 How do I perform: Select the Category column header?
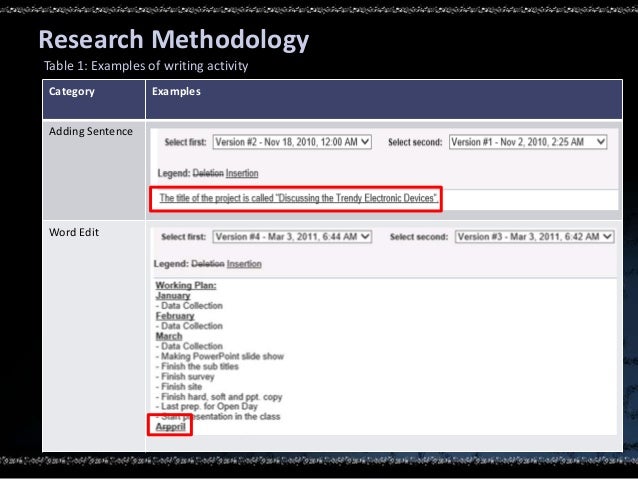[x=72, y=92]
